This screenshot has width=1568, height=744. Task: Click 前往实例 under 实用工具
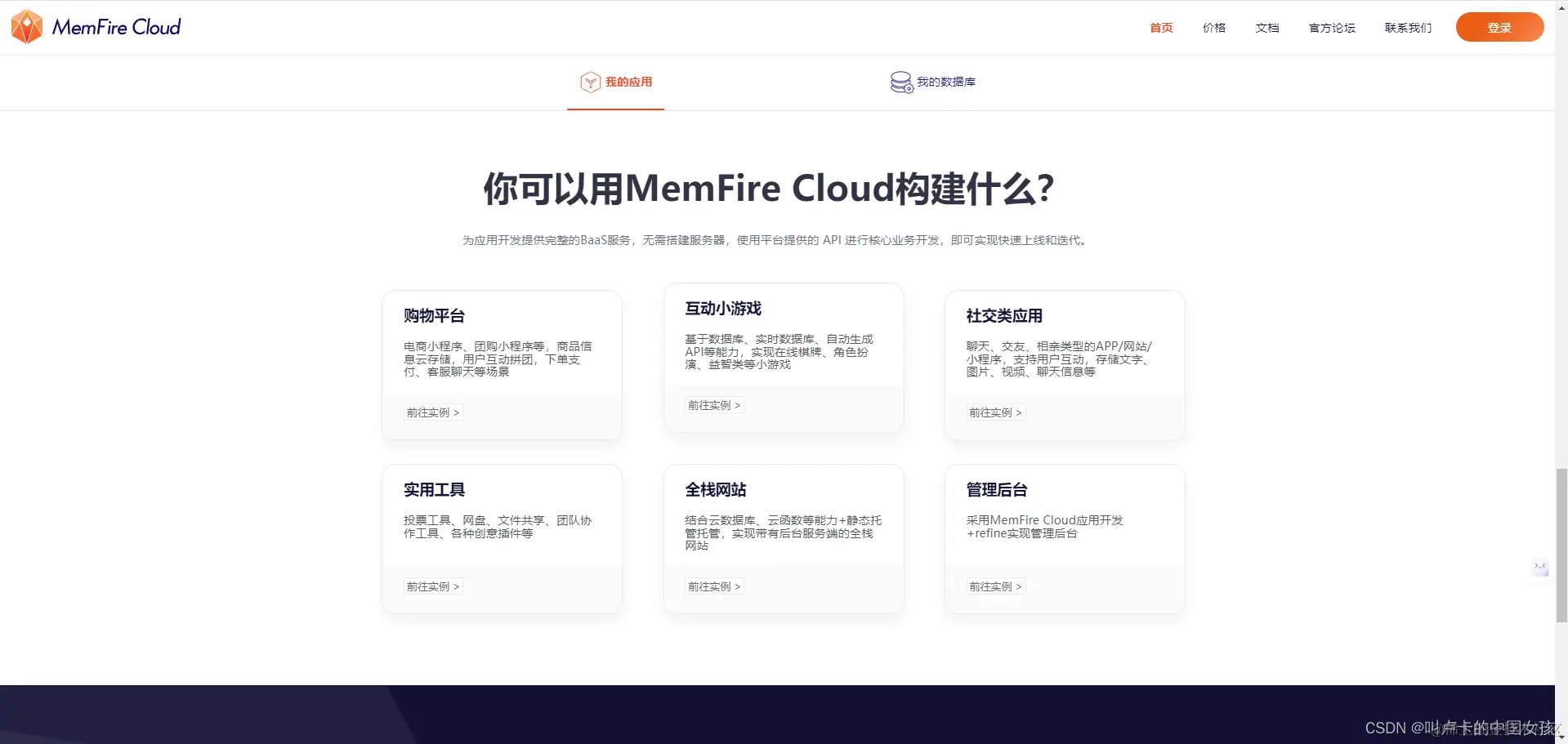433,586
